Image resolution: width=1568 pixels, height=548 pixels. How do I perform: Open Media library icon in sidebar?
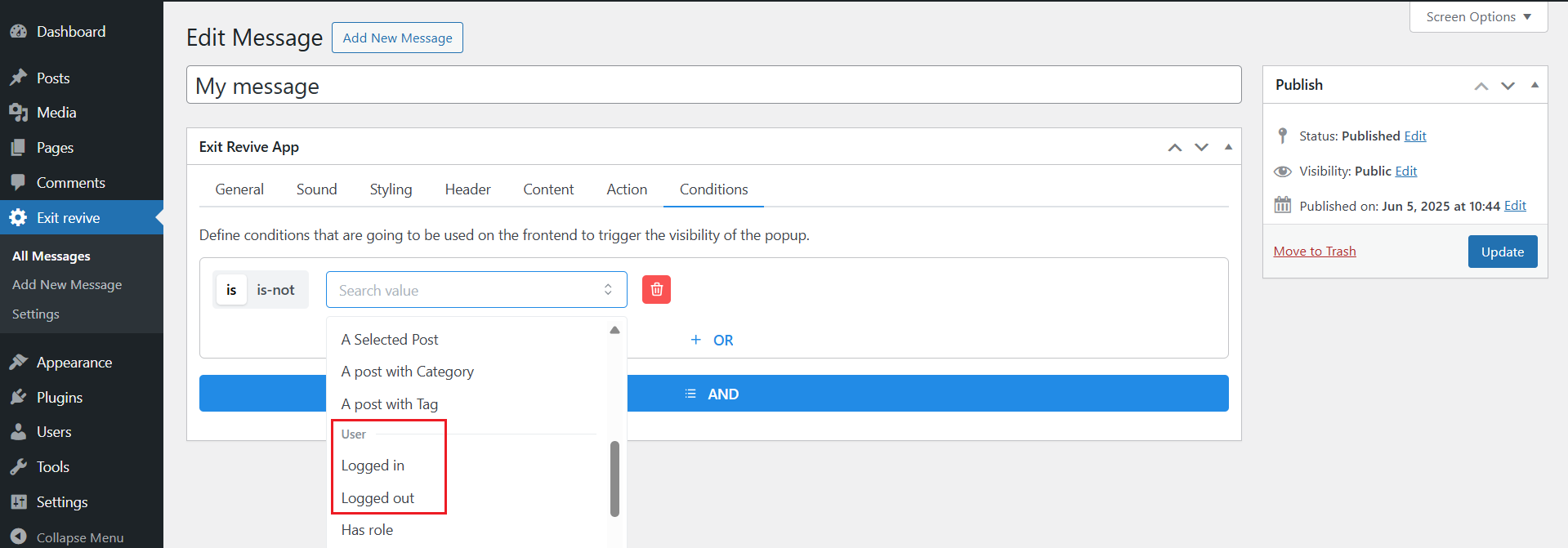click(18, 113)
